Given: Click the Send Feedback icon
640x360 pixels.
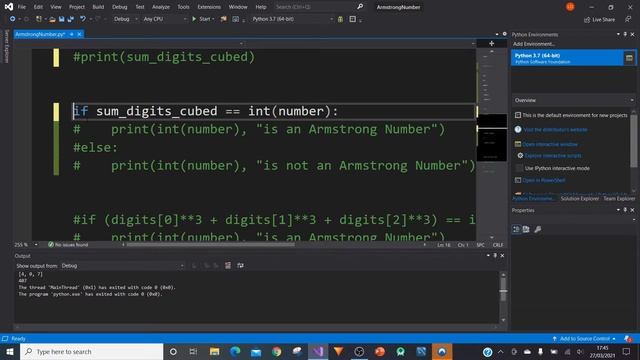Looking at the screenshot, I should [628, 19].
